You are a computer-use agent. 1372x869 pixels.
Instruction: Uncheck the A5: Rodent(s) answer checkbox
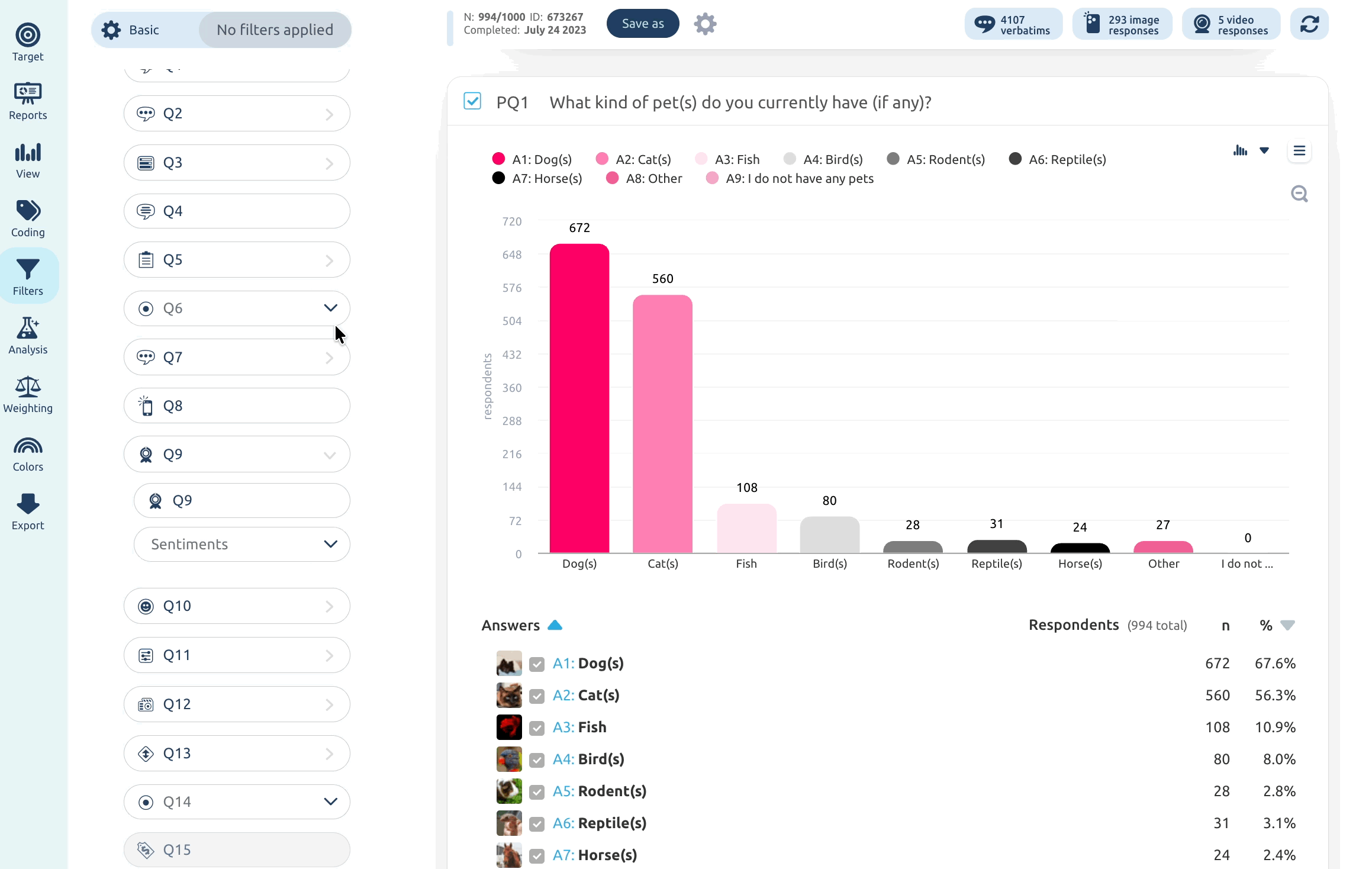537,792
